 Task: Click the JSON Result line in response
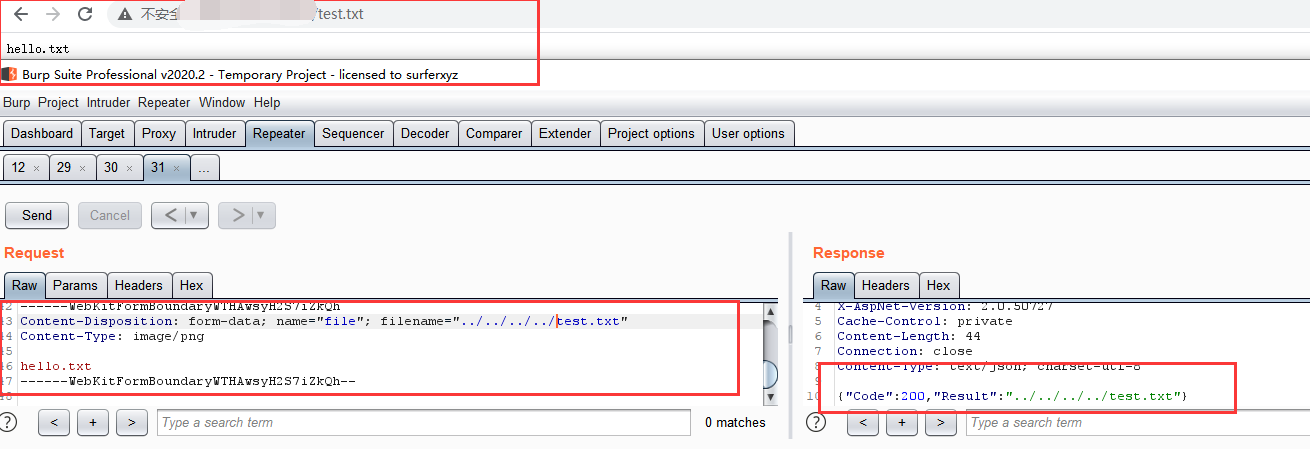(x=1012, y=396)
